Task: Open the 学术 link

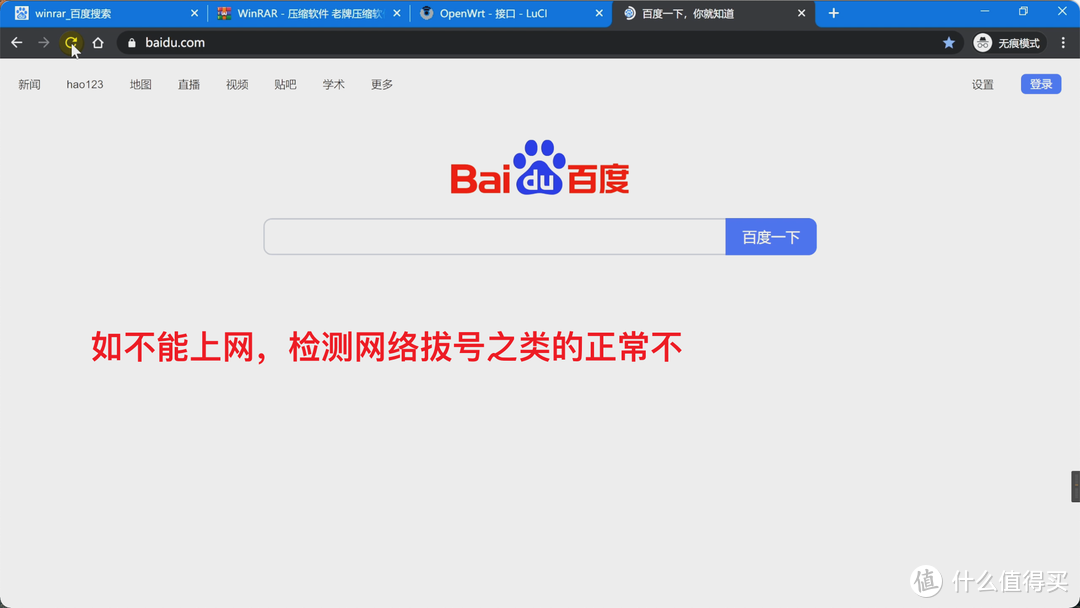Action: coord(333,85)
